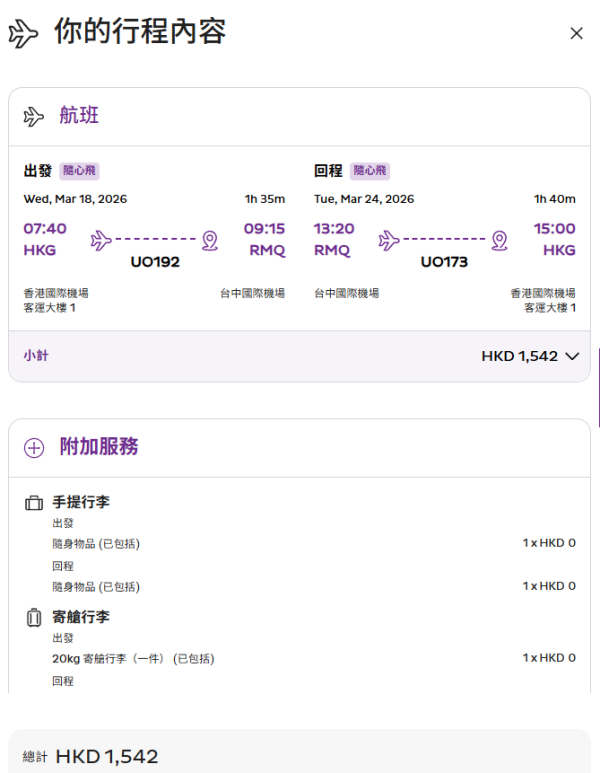Click the airplane icon beside 航班 heading
The image size is (600, 773).
click(x=34, y=117)
